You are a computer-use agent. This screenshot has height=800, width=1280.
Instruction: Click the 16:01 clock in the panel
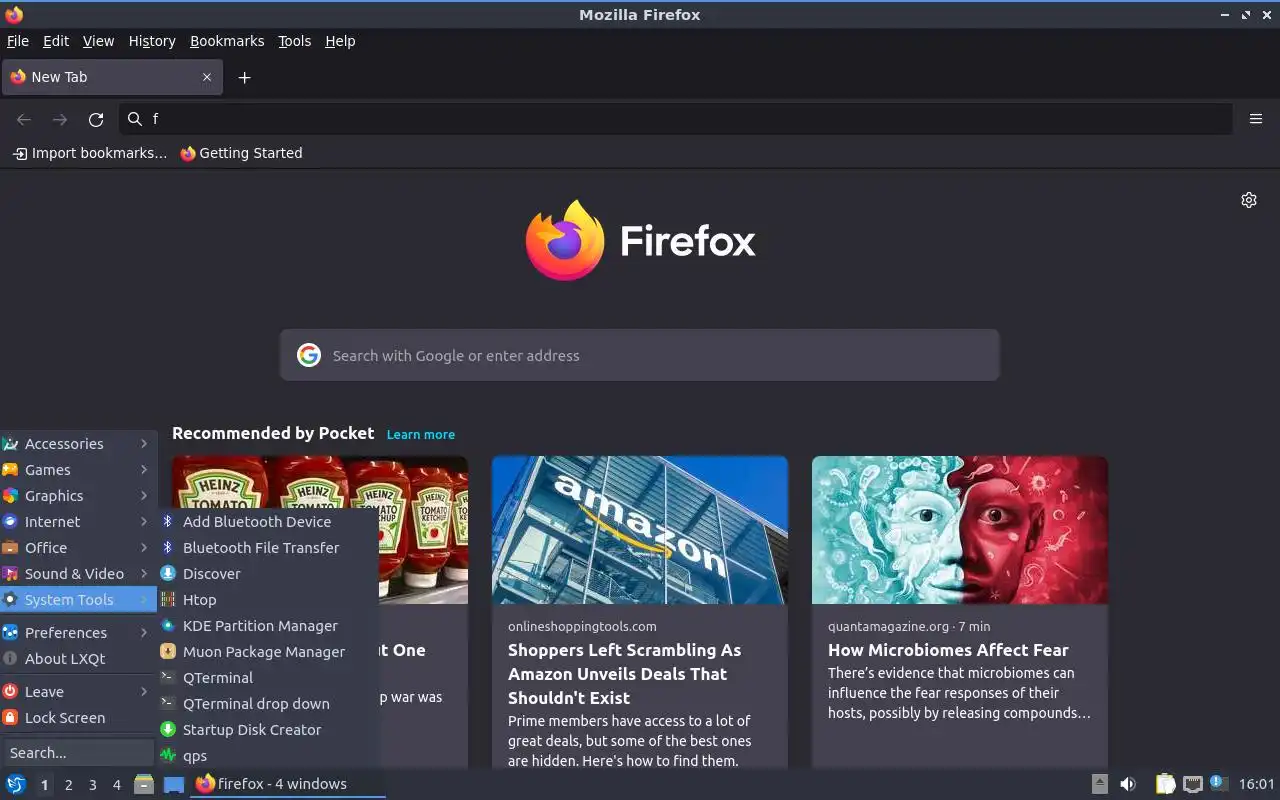click(1257, 784)
